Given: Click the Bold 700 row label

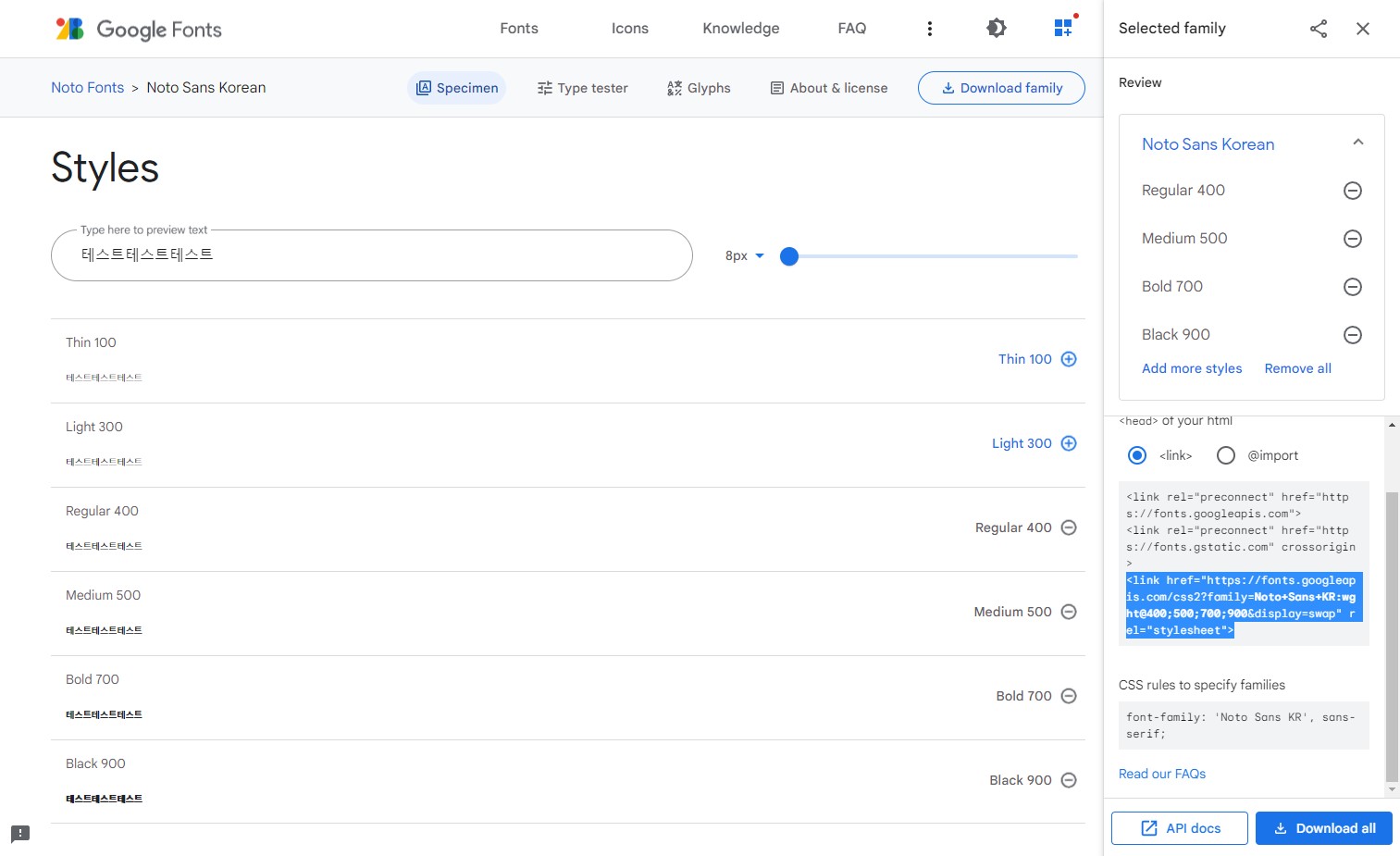Looking at the screenshot, I should 93,679.
